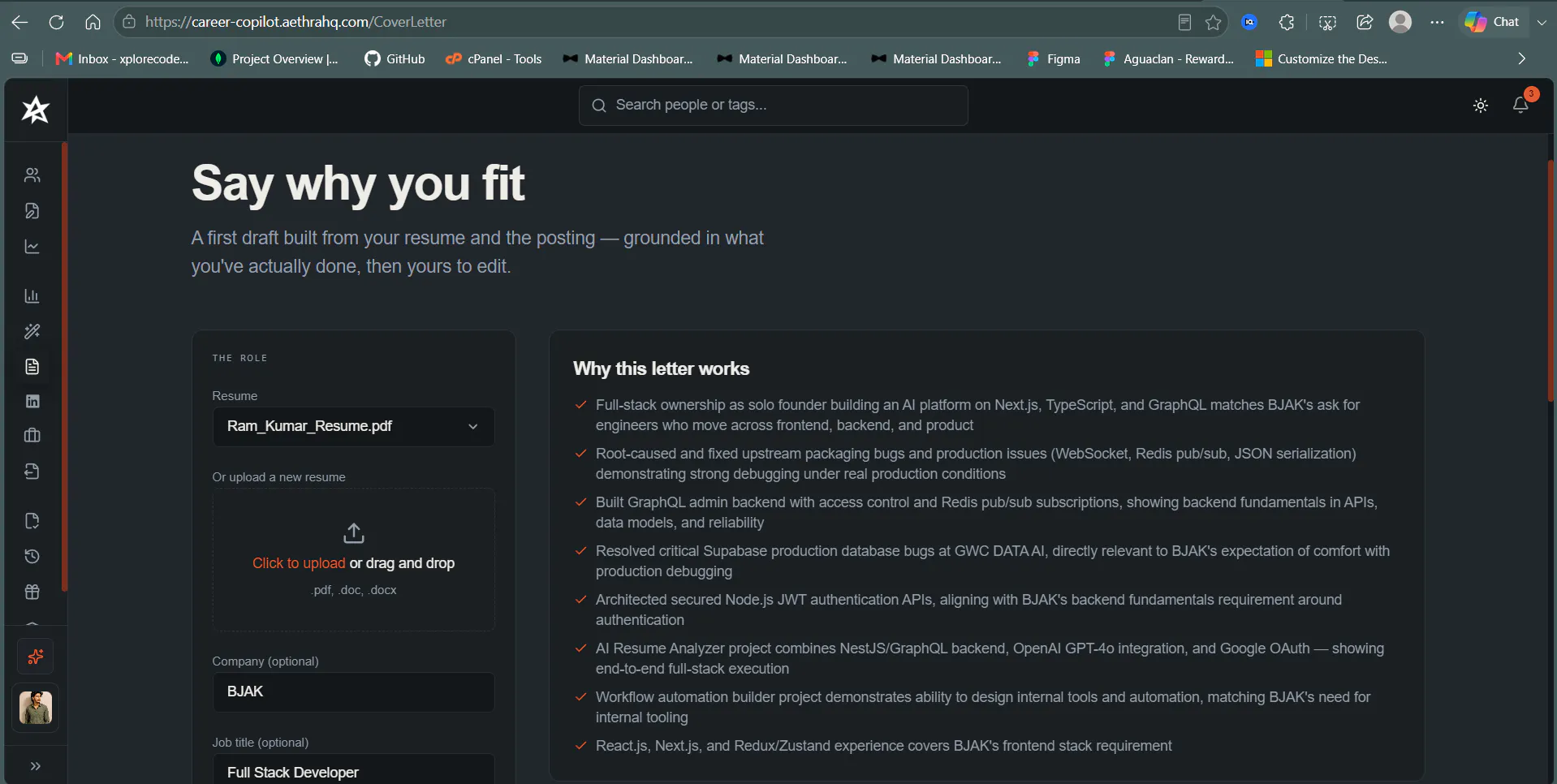Image resolution: width=1557 pixels, height=784 pixels.
Task: Open the file import arrow sidebar icon
Action: 32,472
